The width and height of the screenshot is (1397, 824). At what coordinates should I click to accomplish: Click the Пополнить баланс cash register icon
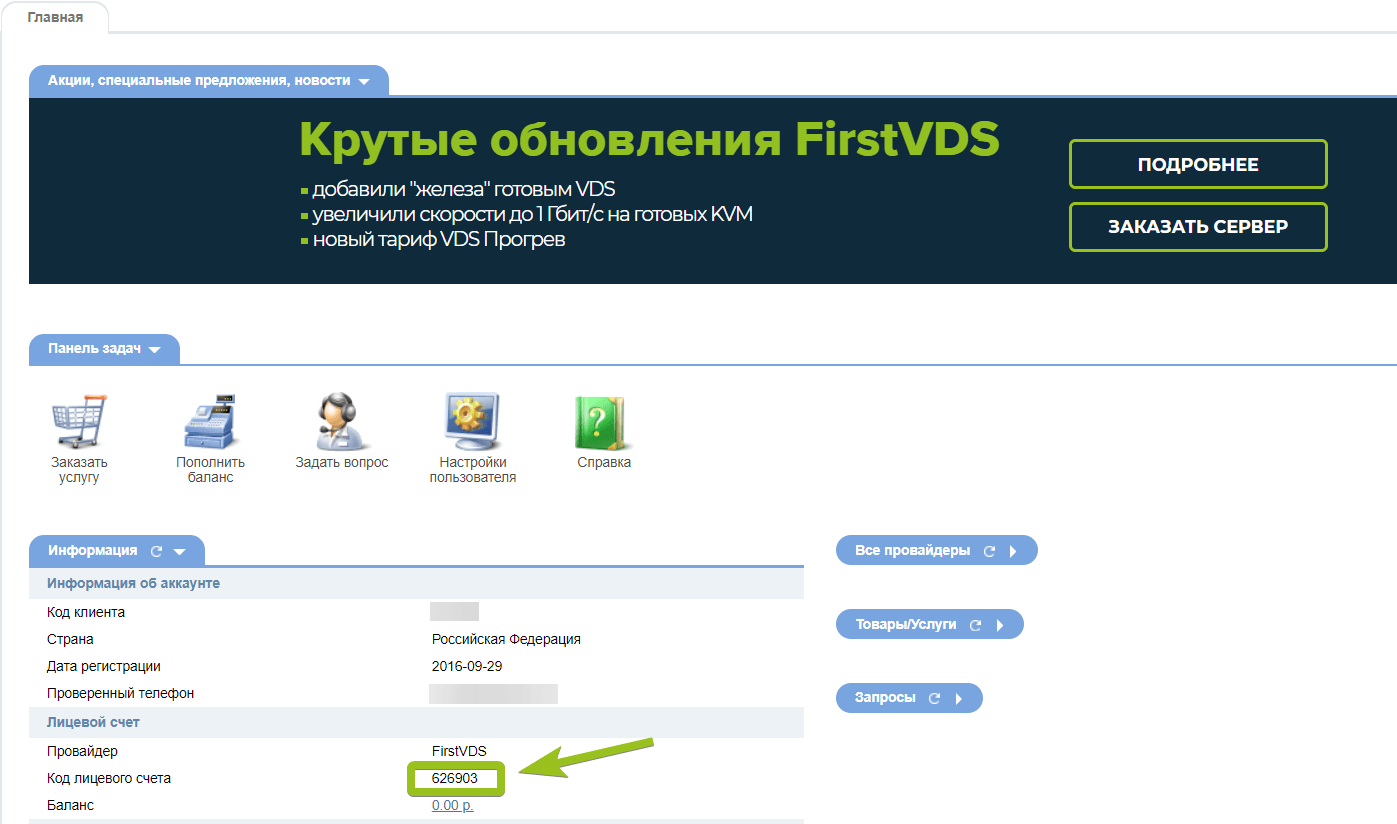coord(210,421)
